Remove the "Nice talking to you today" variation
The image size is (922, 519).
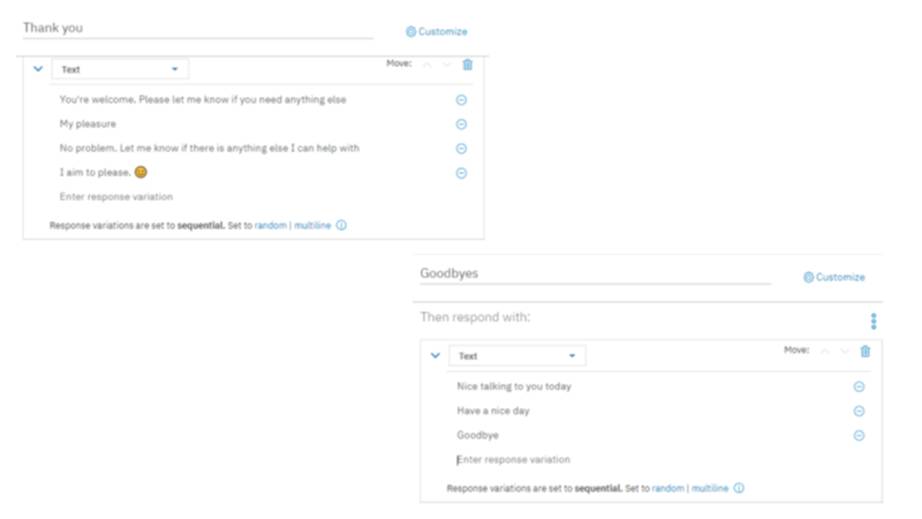coord(859,387)
